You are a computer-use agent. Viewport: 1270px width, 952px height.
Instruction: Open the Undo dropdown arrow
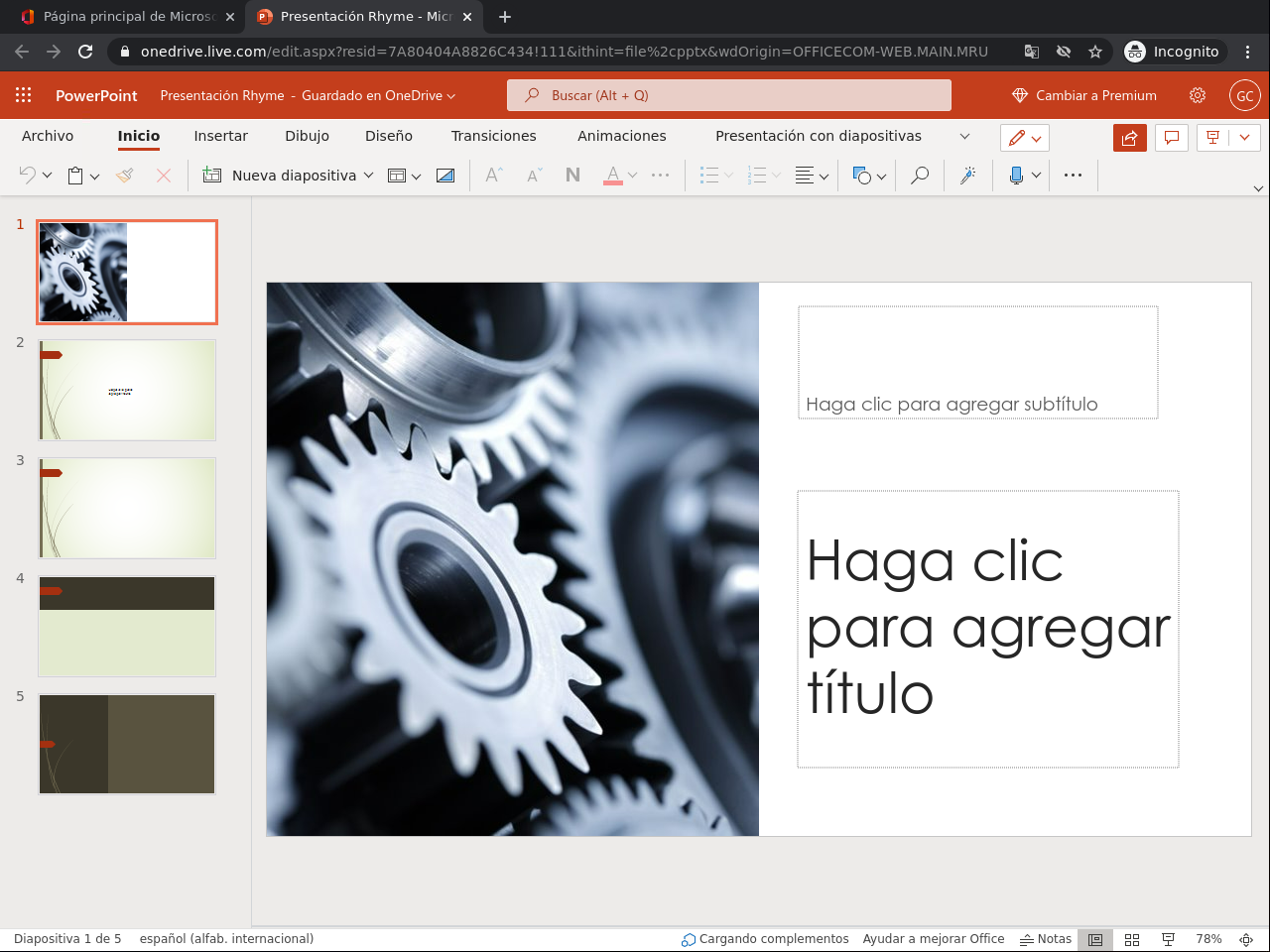47,177
